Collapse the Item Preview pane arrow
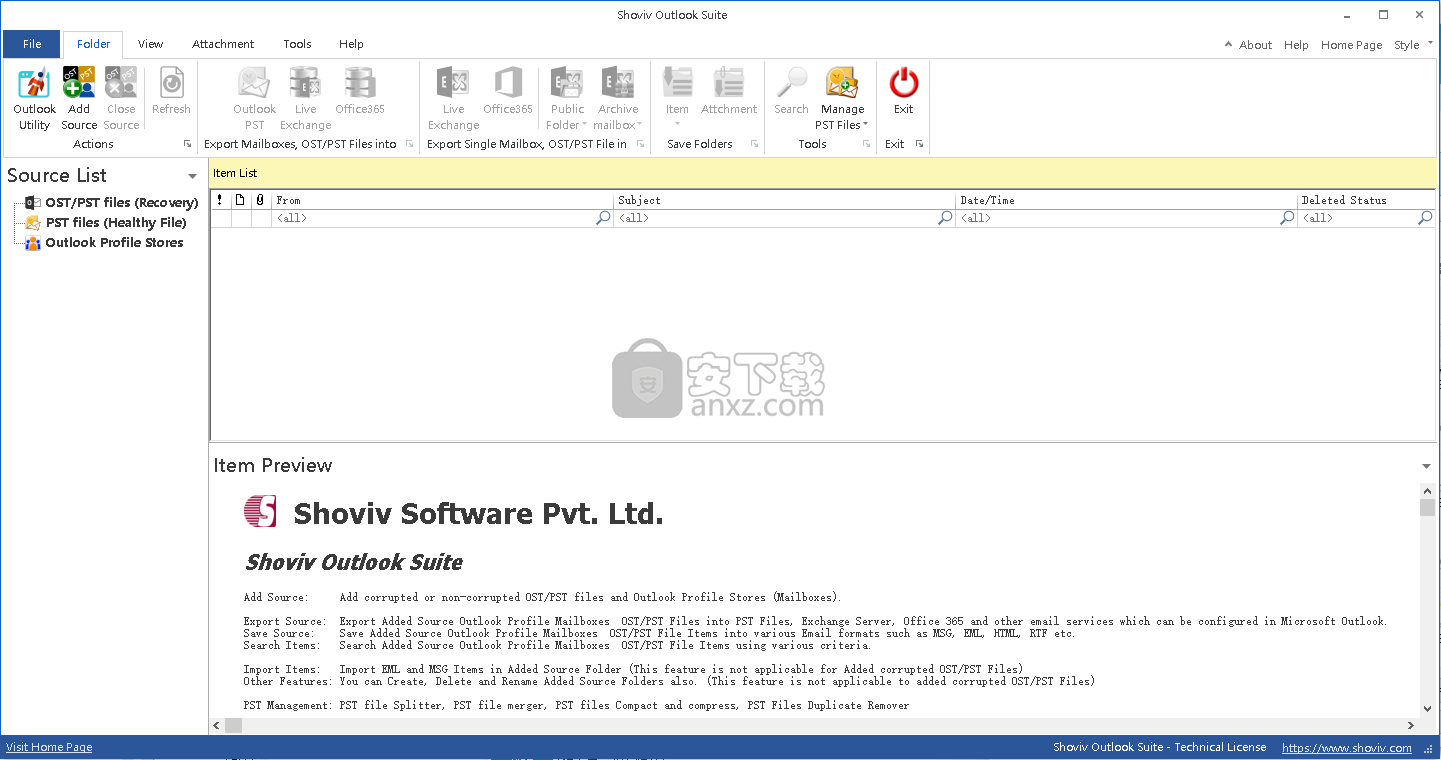Viewport: 1441px width, 760px height. 1426,467
